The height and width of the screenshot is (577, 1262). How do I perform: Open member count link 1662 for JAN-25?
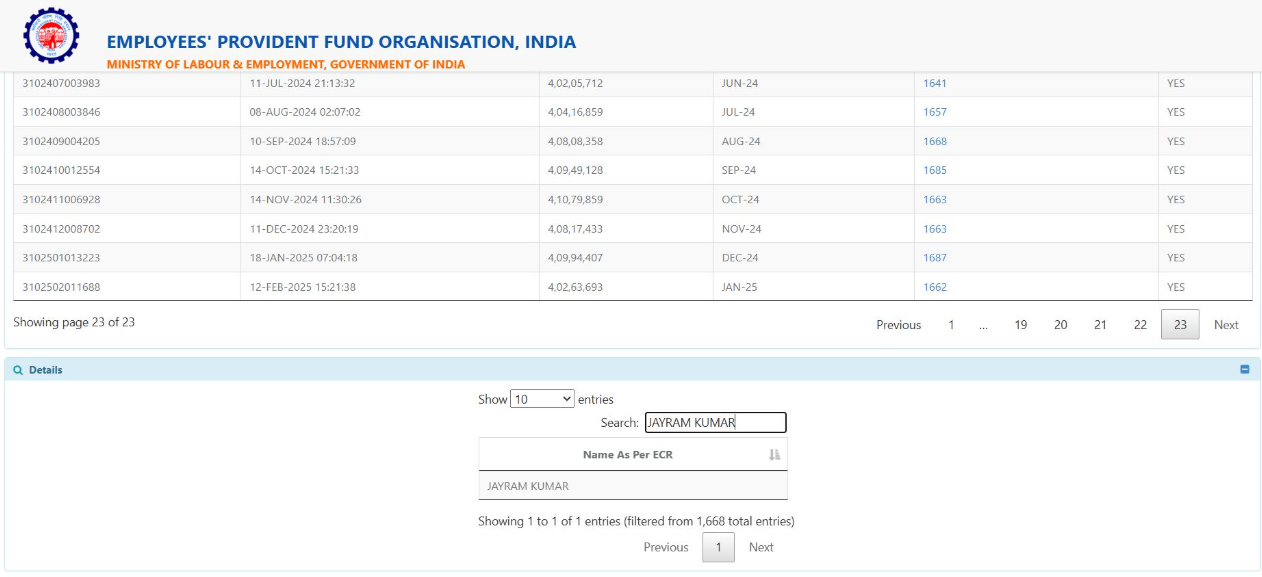click(934, 287)
